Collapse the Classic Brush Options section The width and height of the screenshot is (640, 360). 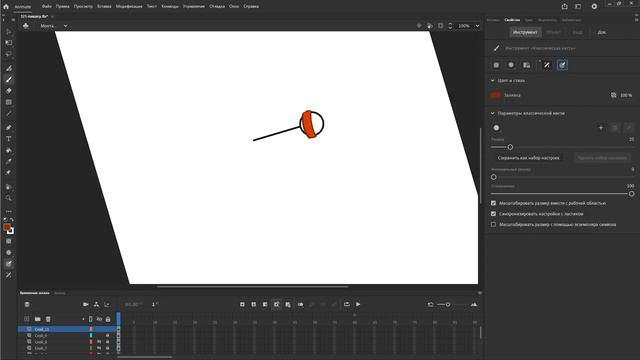pyautogui.click(x=493, y=113)
